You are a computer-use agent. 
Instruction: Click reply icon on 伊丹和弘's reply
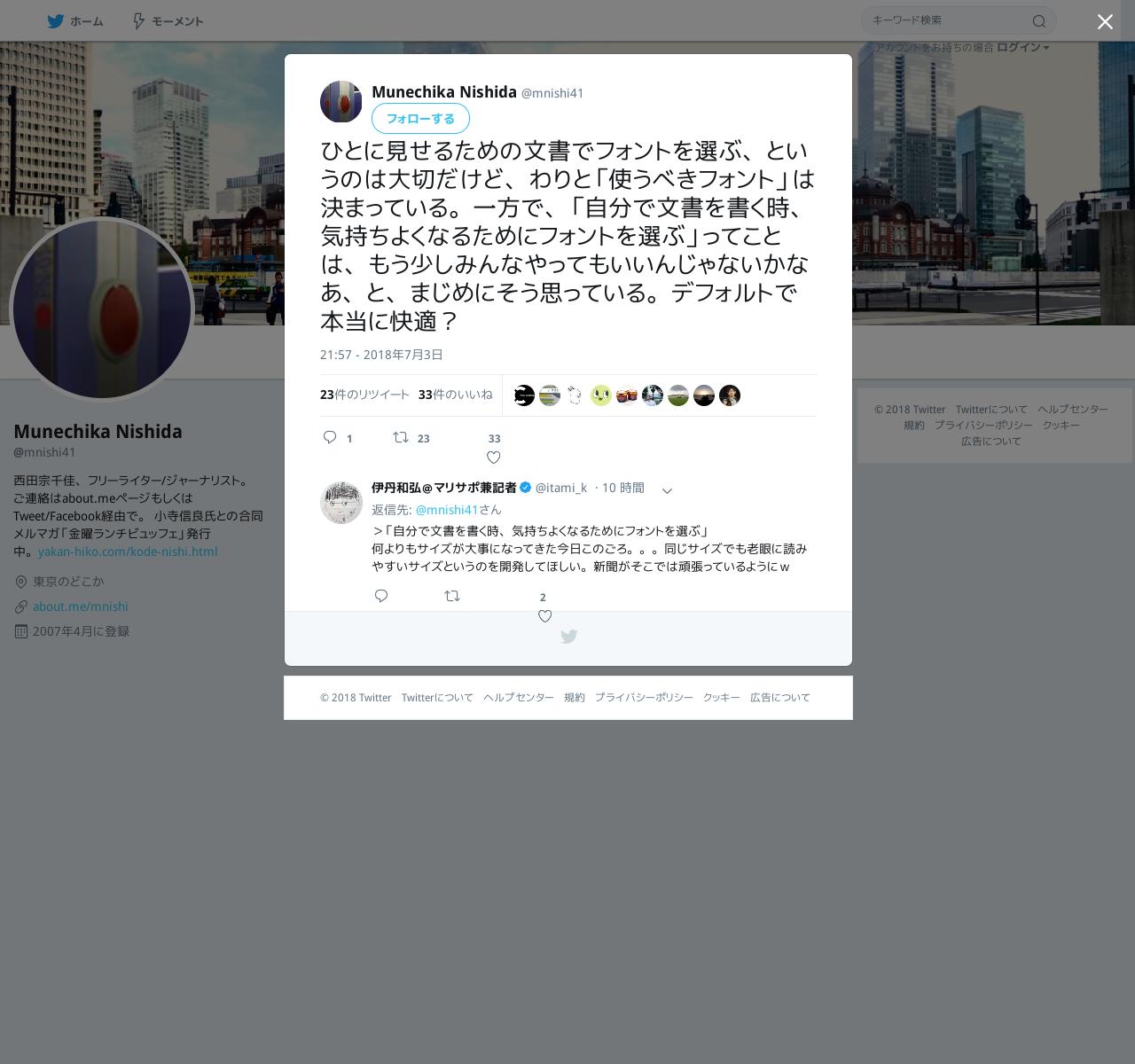(x=381, y=596)
